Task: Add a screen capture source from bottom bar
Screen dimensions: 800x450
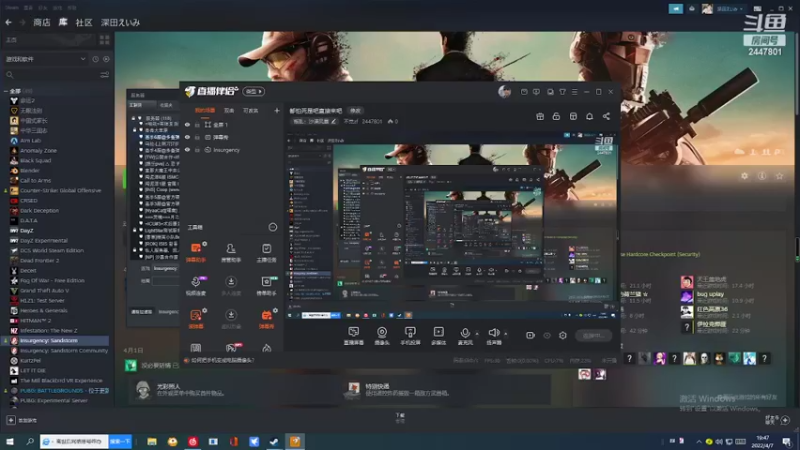Action: pos(354,336)
